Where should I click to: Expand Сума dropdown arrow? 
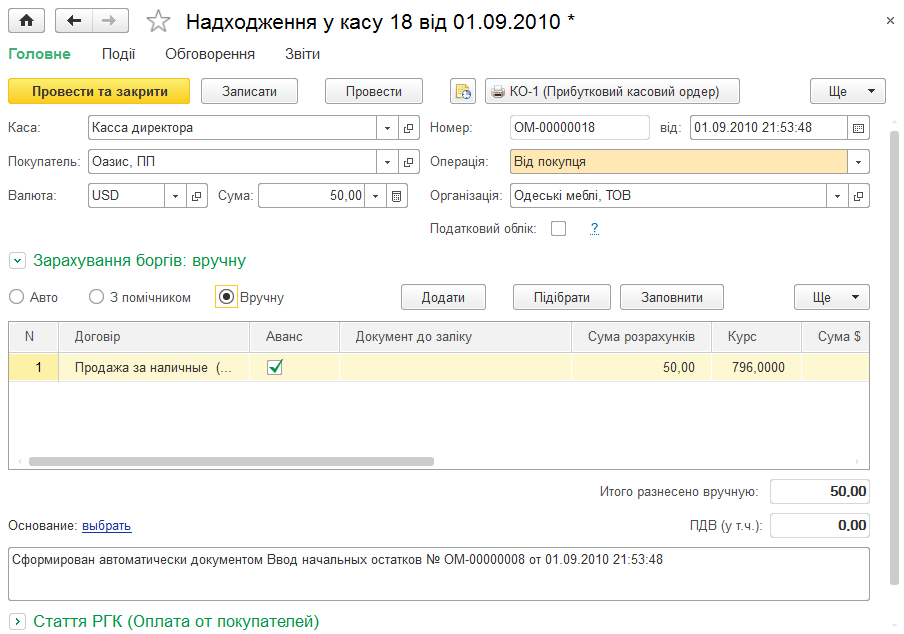point(375,196)
